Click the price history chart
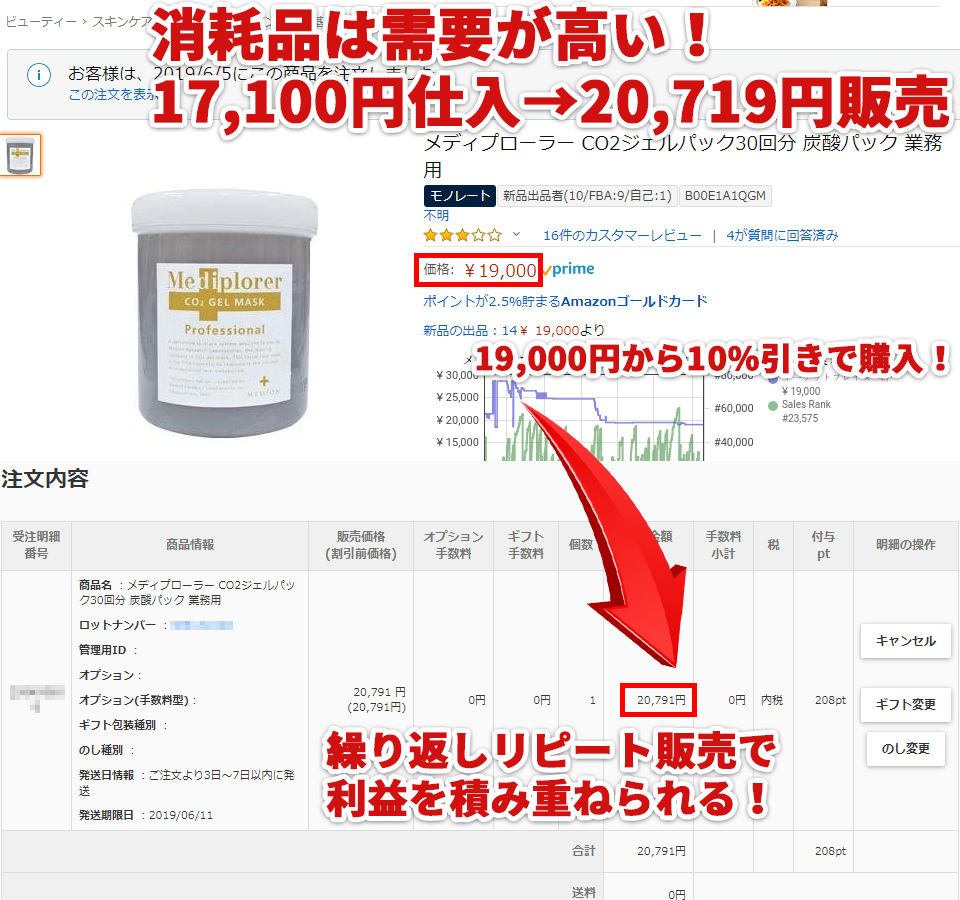Screen dimensions: 960x900 tap(594, 416)
